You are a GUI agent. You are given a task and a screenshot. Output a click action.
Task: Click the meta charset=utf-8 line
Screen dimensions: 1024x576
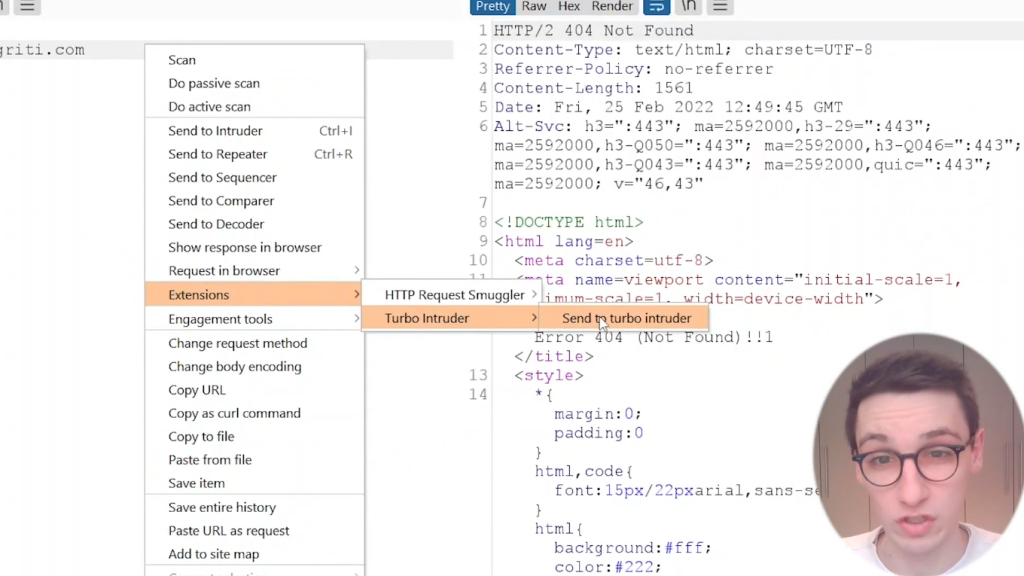(614, 261)
